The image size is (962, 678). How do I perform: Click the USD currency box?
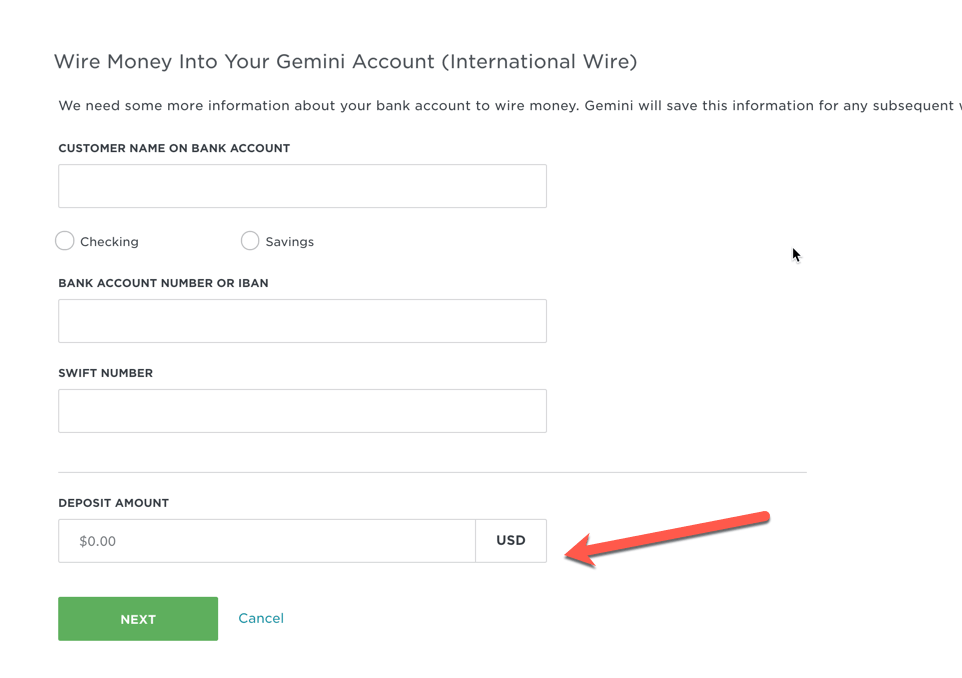coord(511,541)
